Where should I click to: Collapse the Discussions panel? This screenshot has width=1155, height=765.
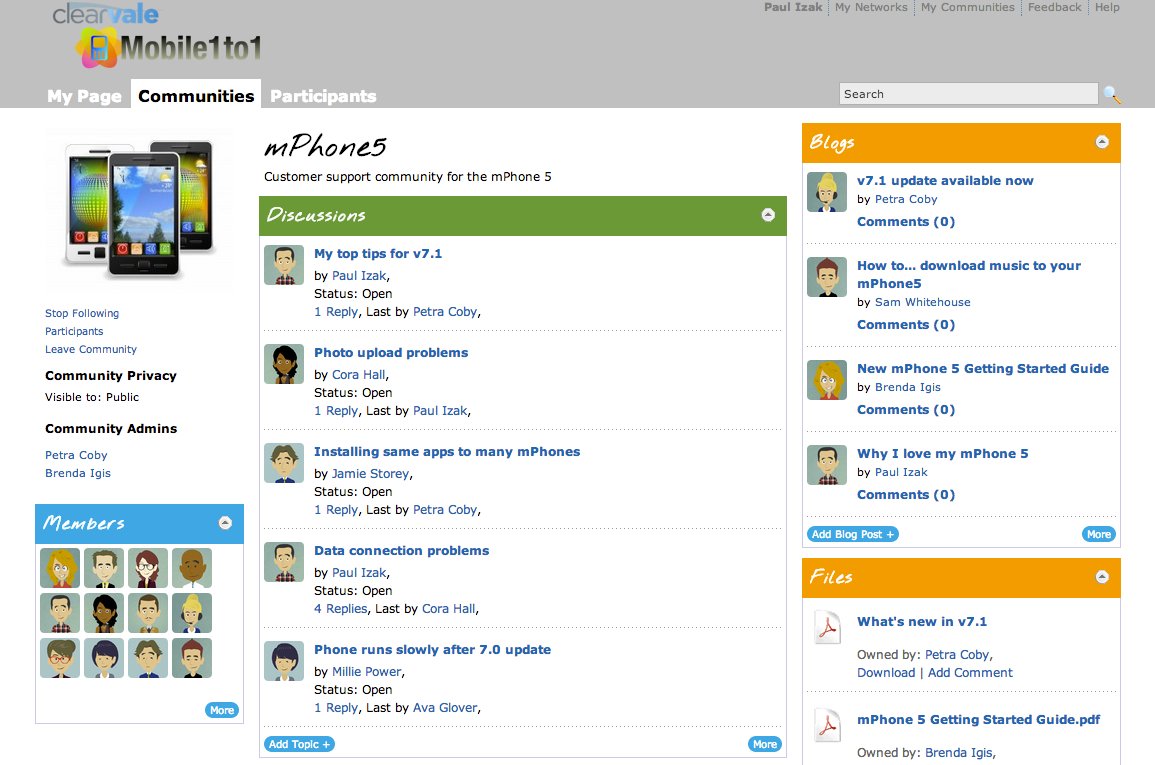(x=768, y=215)
